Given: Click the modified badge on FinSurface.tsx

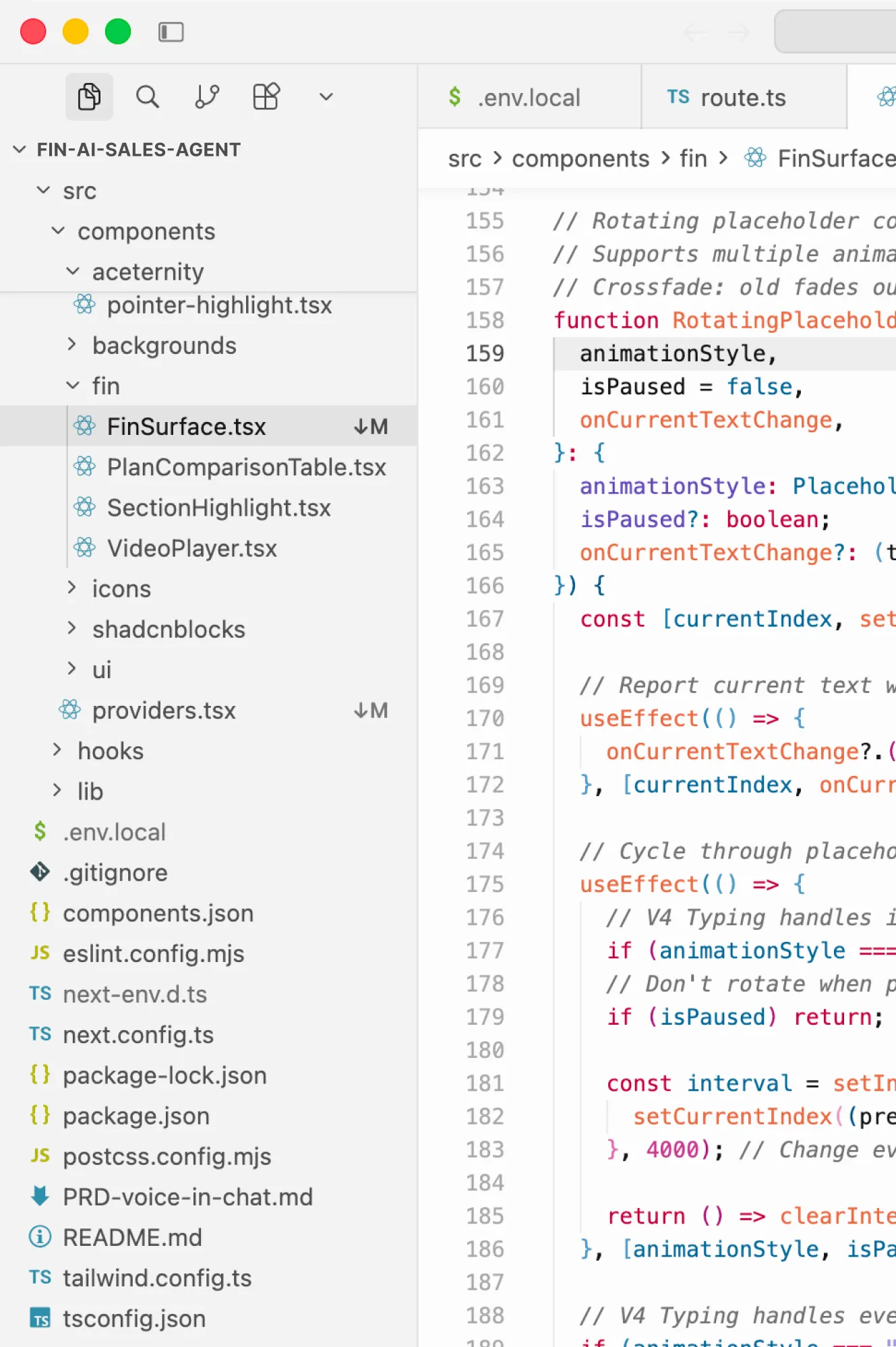Looking at the screenshot, I should pyautogui.click(x=371, y=426).
